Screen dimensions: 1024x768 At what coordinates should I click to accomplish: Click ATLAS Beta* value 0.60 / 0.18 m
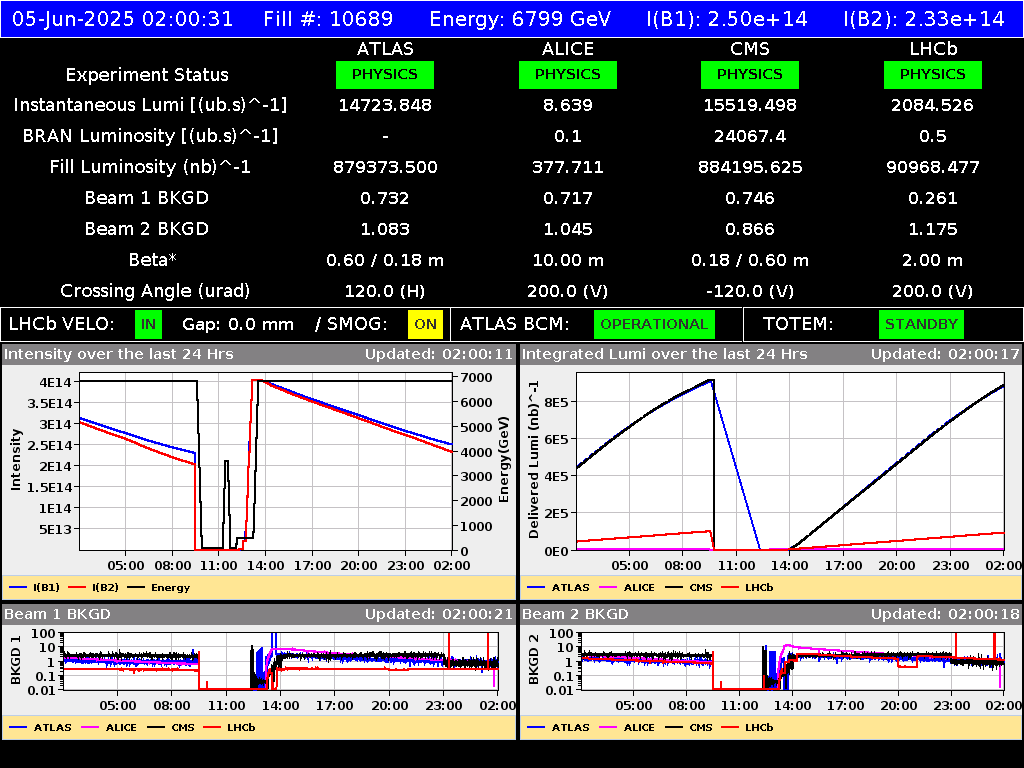pyautogui.click(x=385, y=260)
